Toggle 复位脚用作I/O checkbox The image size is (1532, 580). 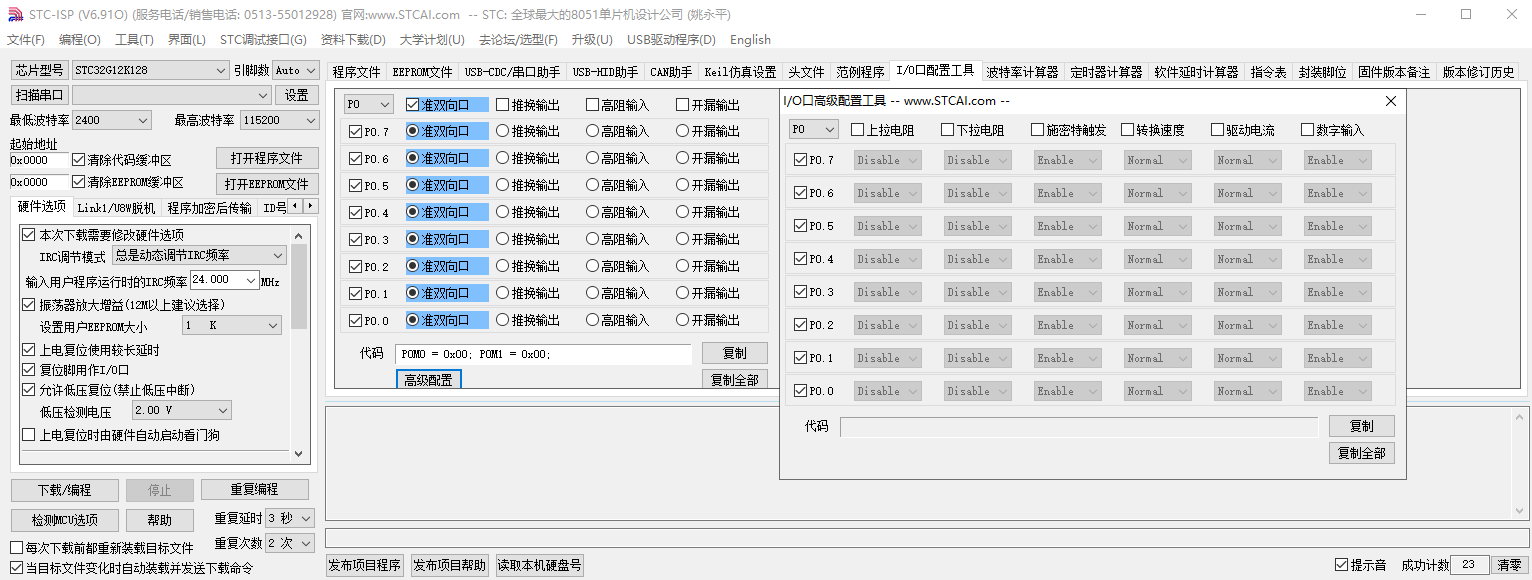28,370
